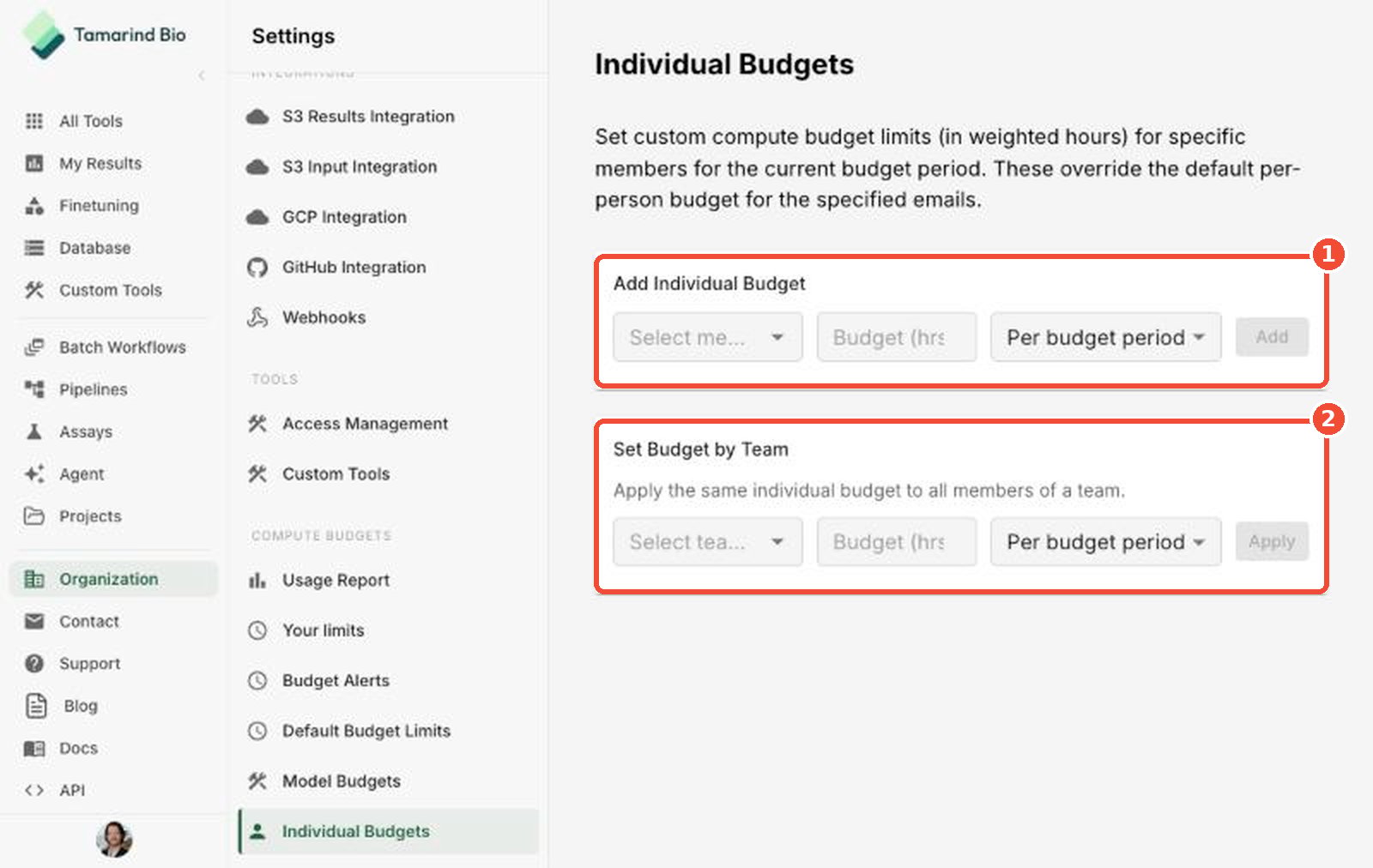Open Custom Tools under Tools settings
This screenshot has width=1373, height=868.
(388, 474)
